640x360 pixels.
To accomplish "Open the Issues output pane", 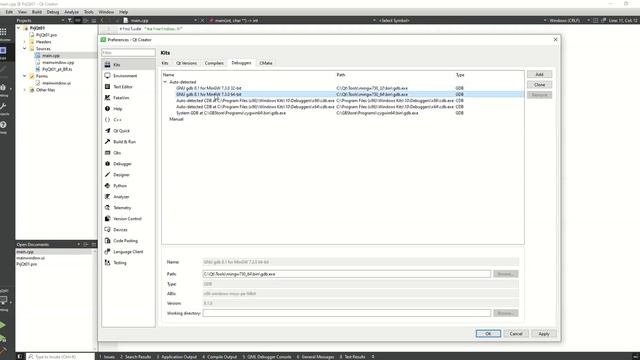I will click(107, 357).
